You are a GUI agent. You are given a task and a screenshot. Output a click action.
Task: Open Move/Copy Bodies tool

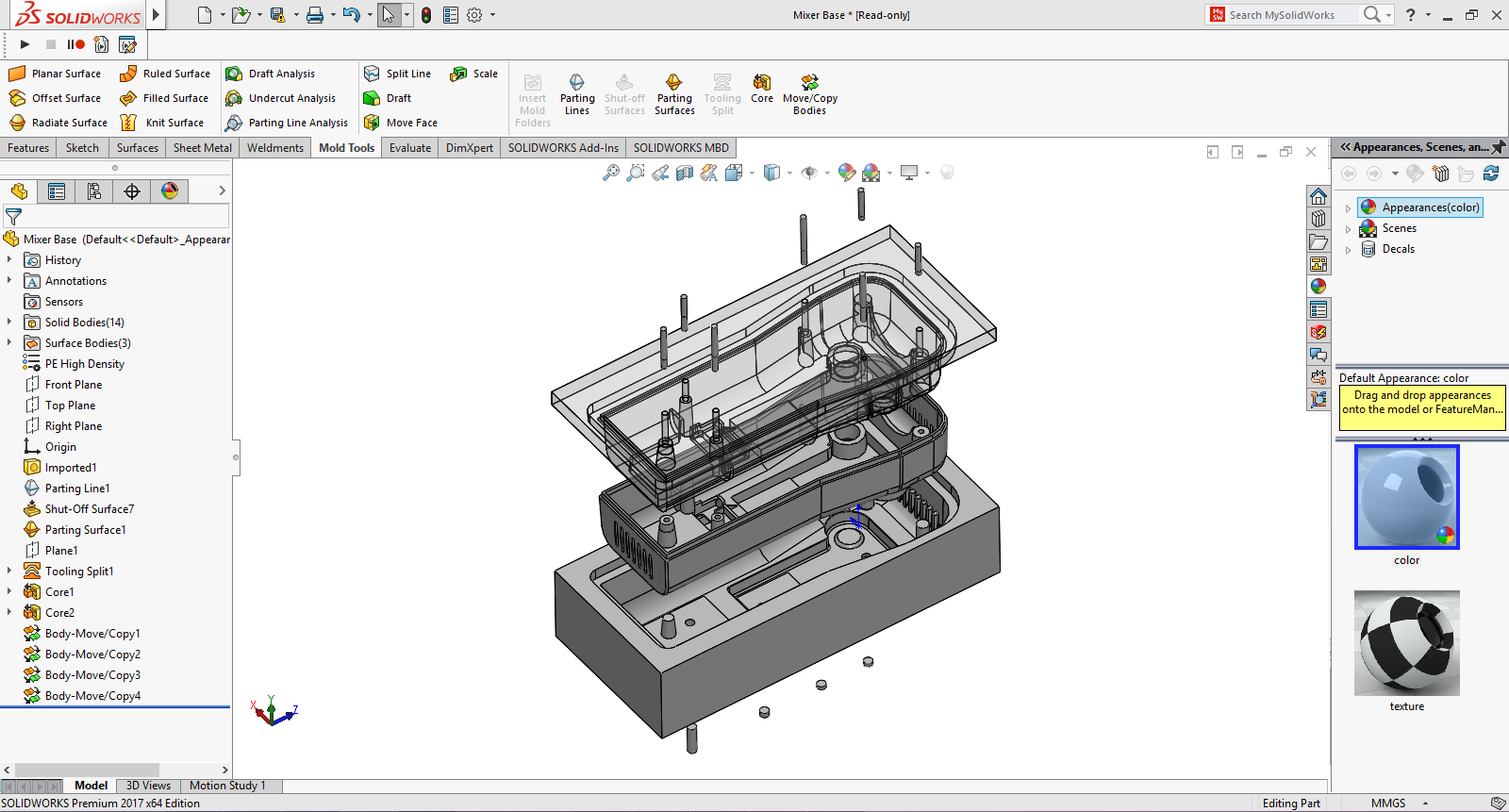click(x=809, y=94)
